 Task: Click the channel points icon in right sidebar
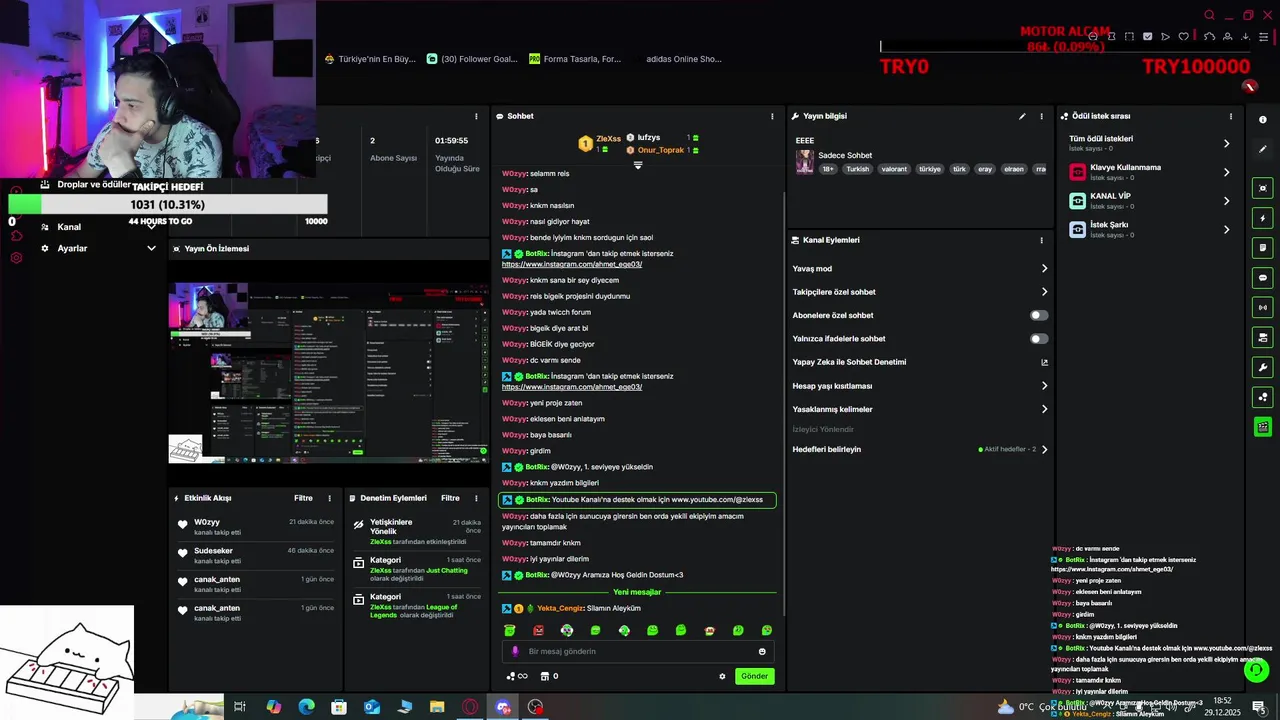[x=1263, y=397]
